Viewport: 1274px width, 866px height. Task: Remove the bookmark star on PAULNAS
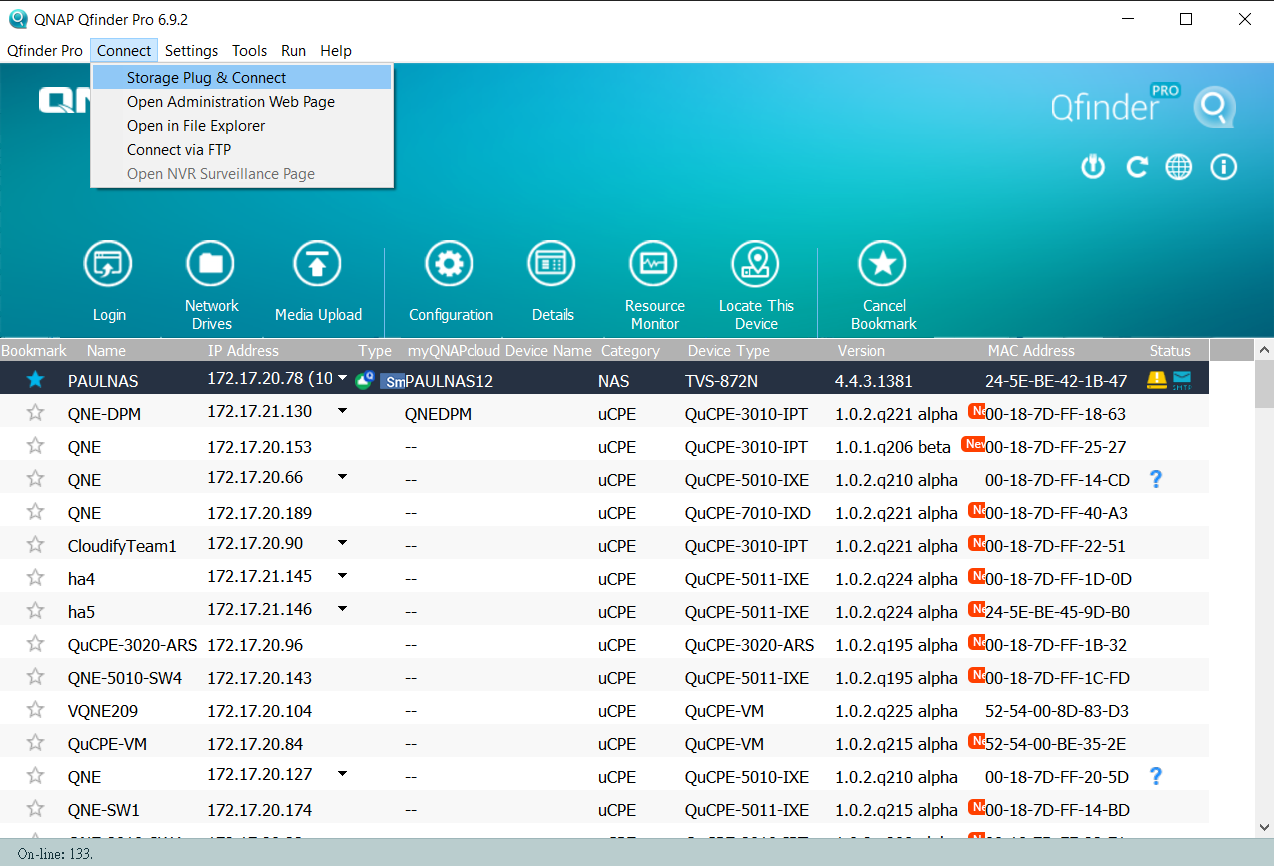35,380
